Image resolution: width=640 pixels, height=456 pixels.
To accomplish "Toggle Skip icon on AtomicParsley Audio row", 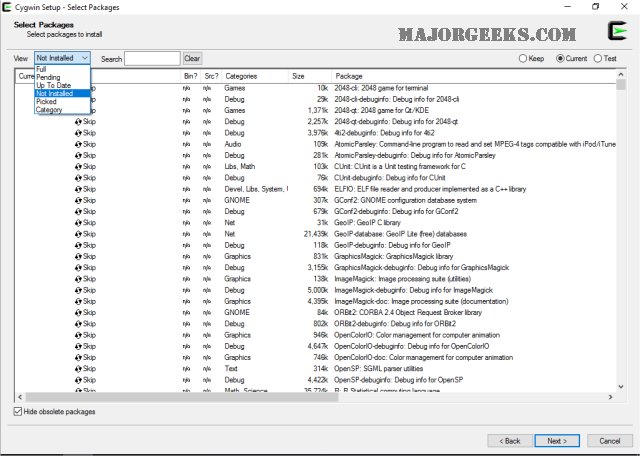I will tap(78, 144).
